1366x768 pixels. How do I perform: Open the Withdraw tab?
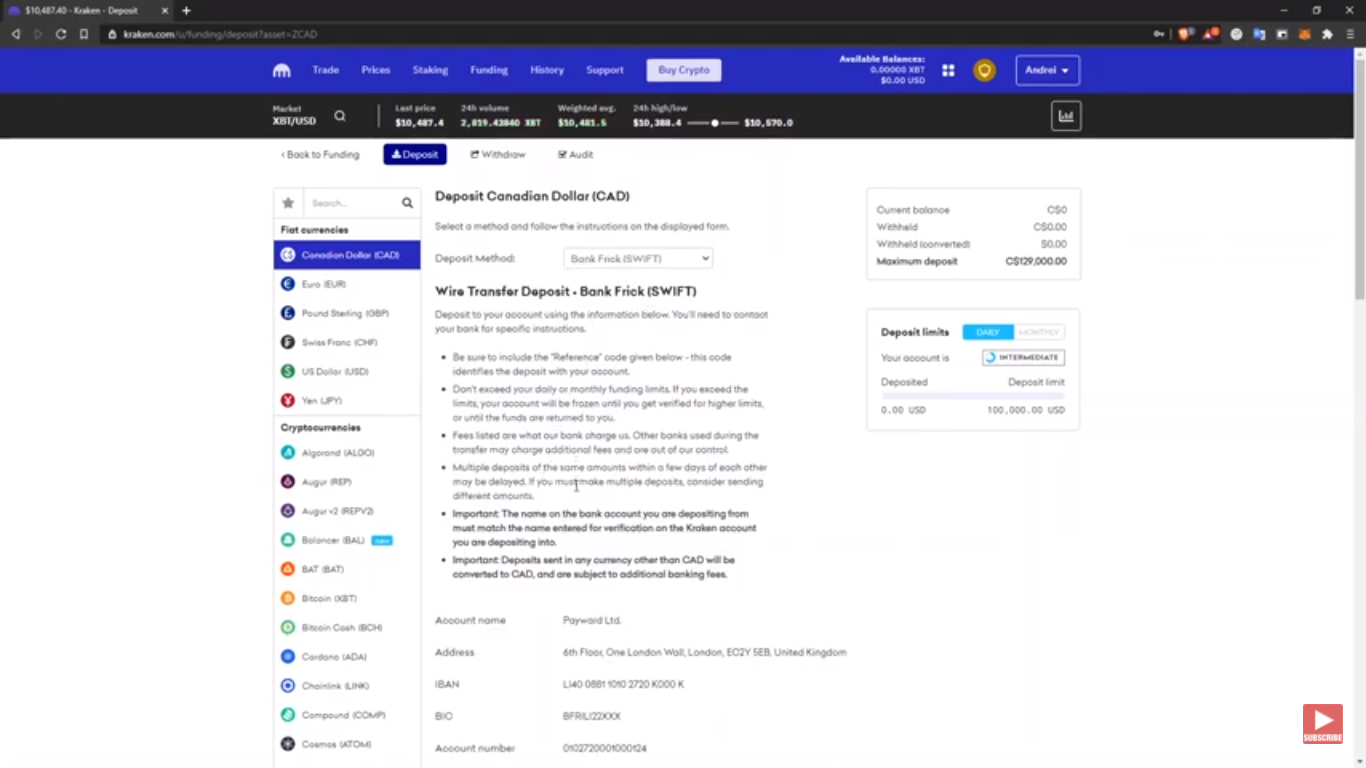[x=498, y=155]
